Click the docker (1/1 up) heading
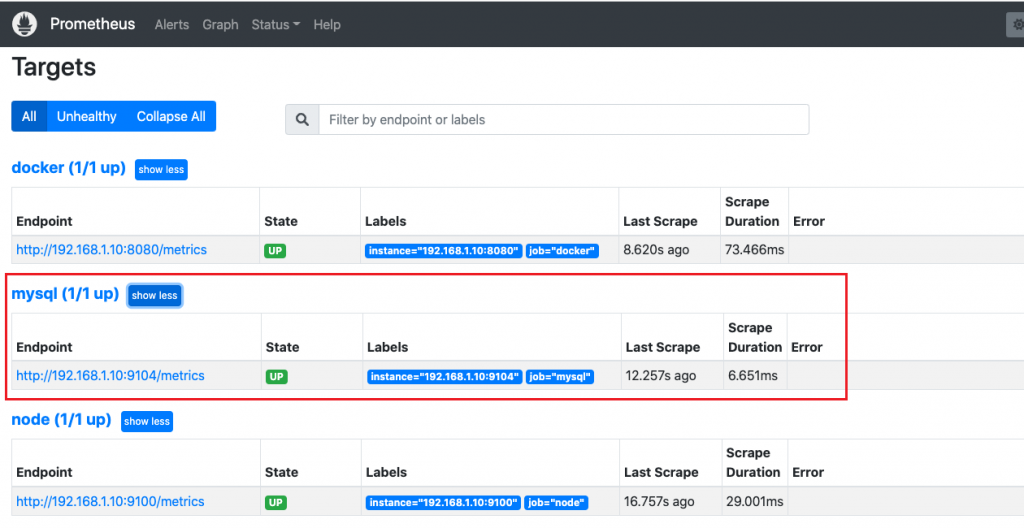 (x=69, y=168)
